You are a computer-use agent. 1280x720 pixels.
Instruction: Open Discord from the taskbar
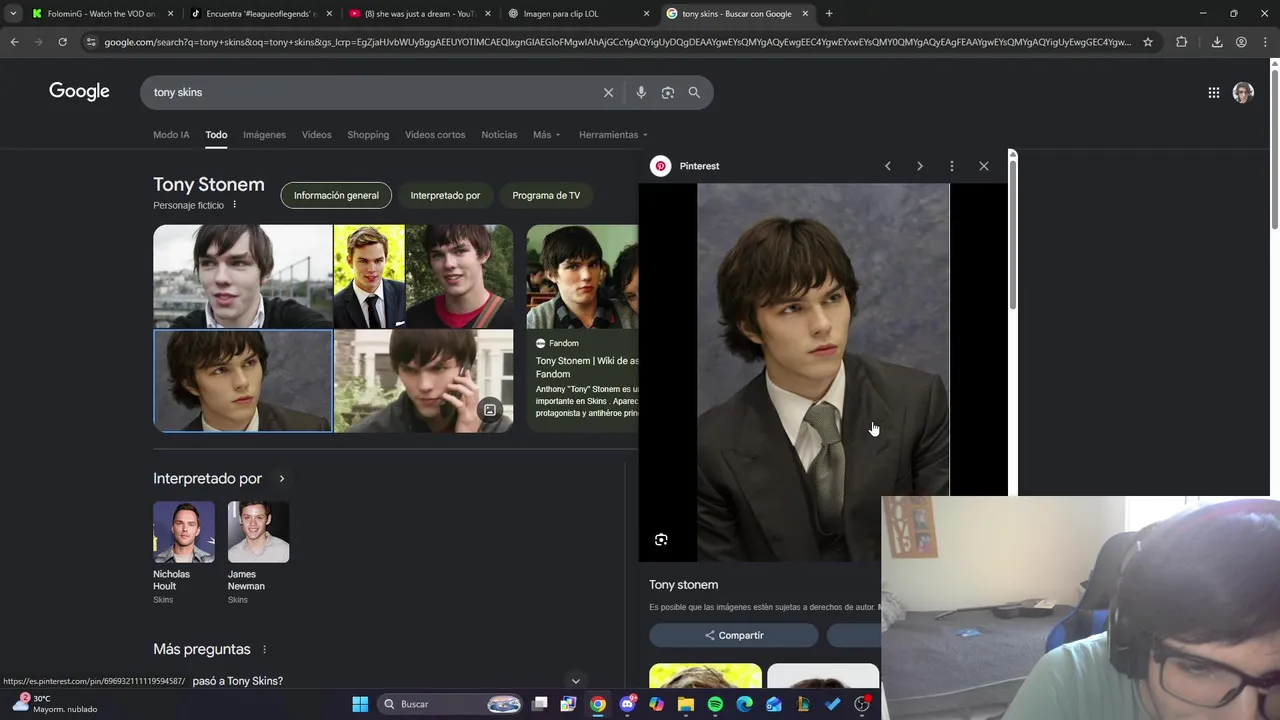coord(627,704)
